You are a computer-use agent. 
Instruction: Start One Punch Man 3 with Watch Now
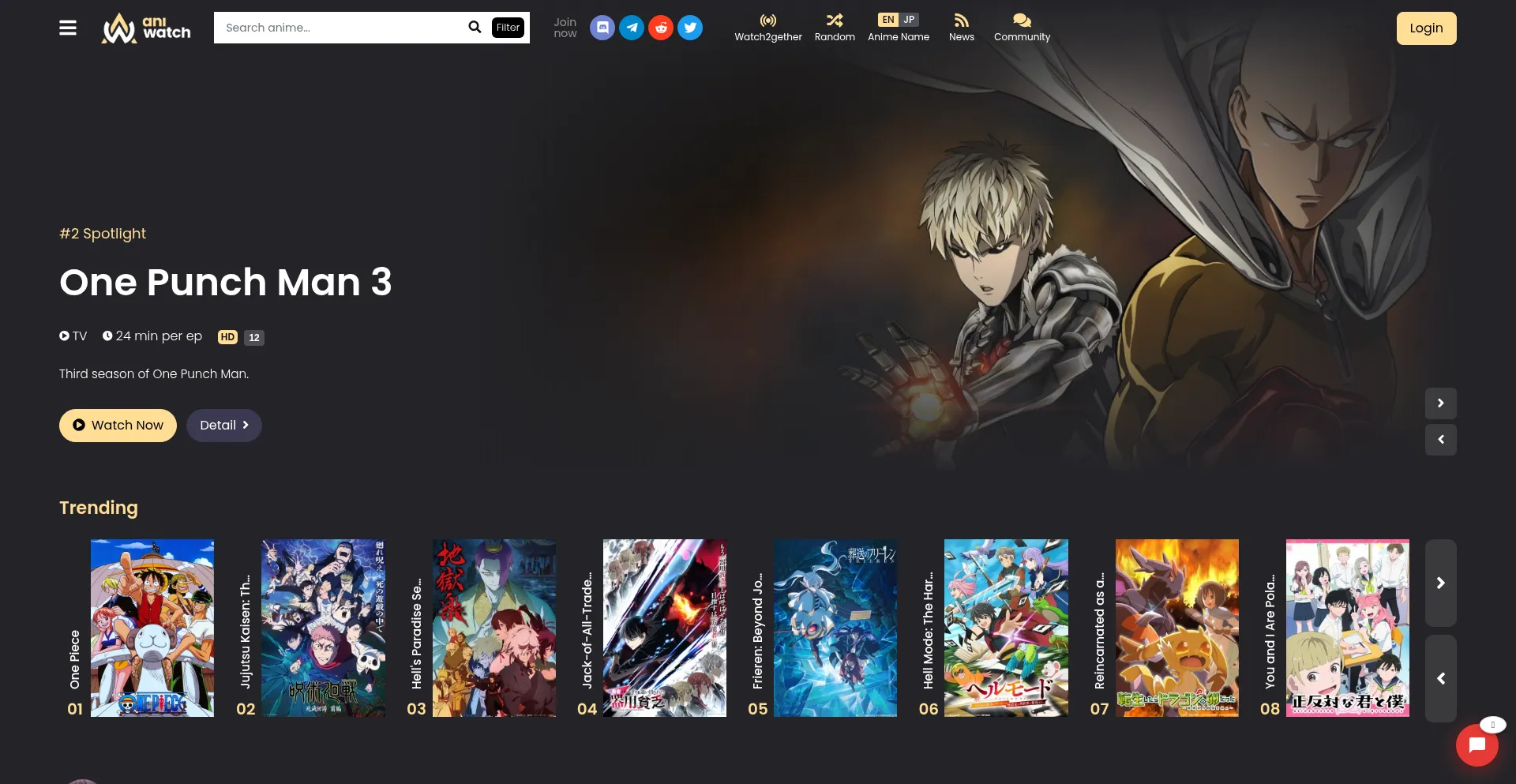coord(118,426)
